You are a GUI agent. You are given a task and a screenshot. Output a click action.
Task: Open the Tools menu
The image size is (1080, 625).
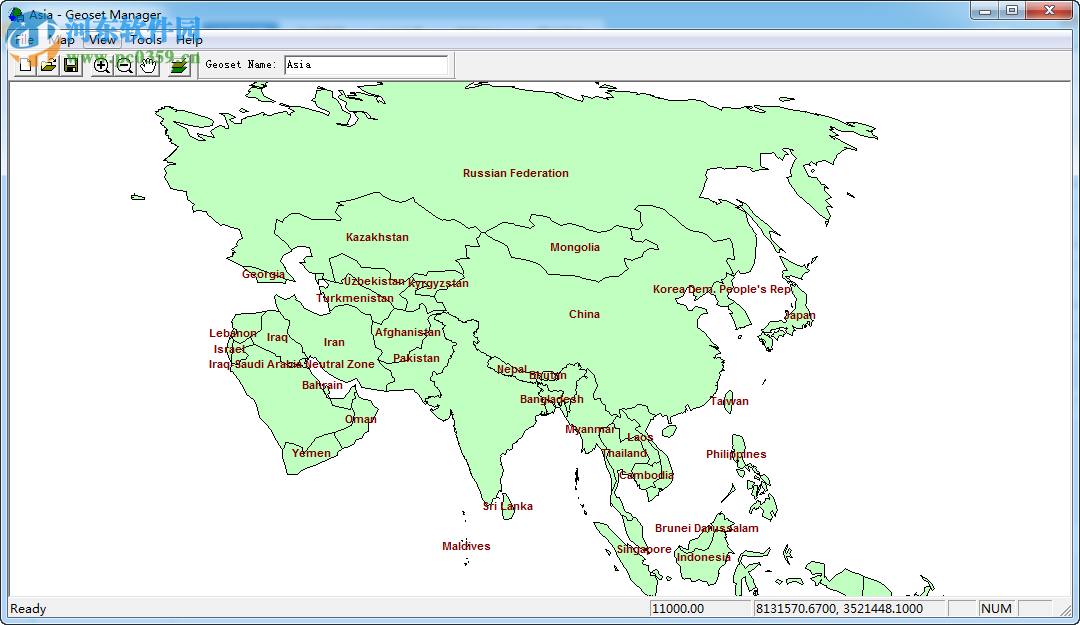click(143, 39)
